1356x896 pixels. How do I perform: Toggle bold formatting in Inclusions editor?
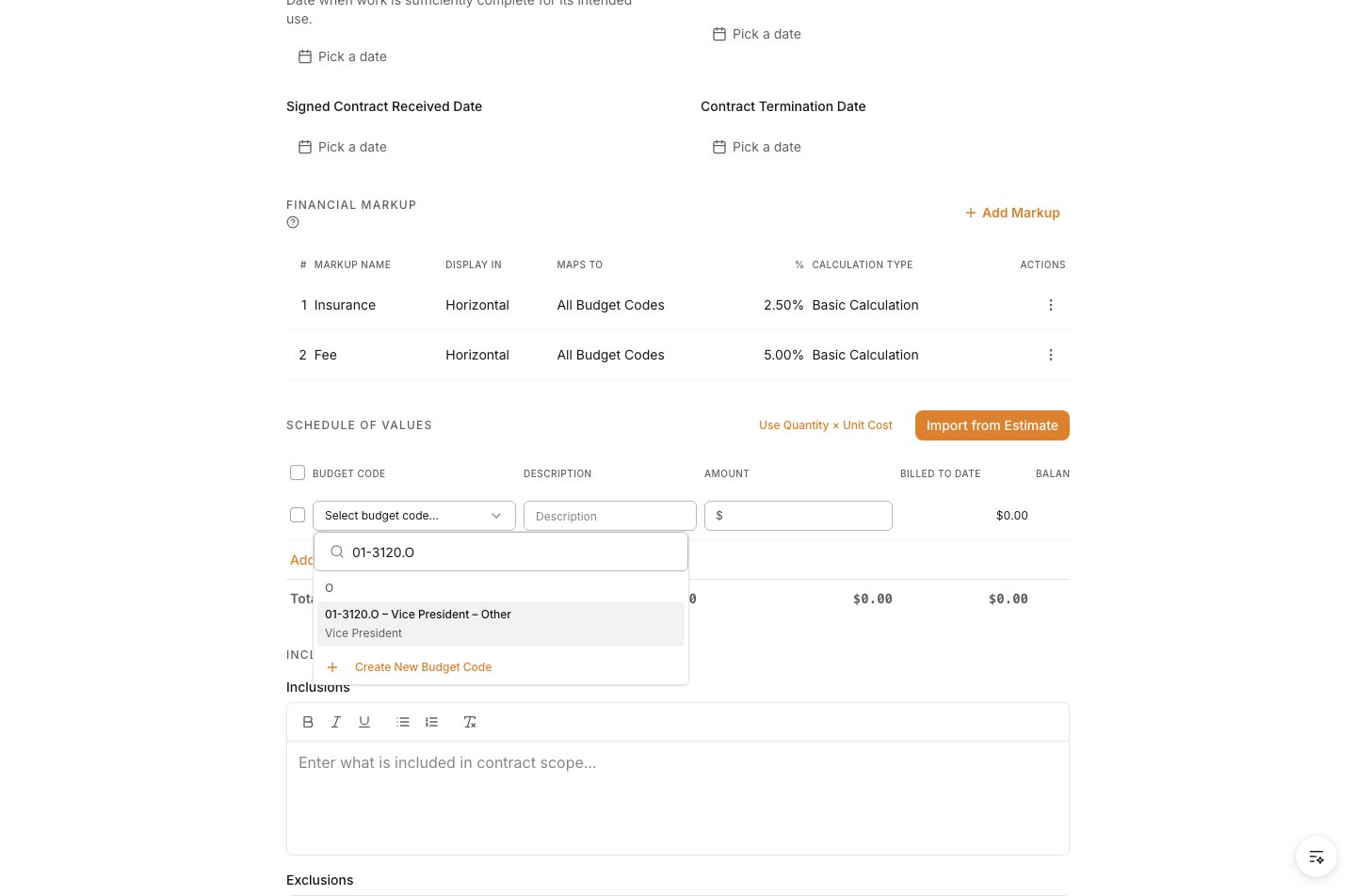point(308,722)
